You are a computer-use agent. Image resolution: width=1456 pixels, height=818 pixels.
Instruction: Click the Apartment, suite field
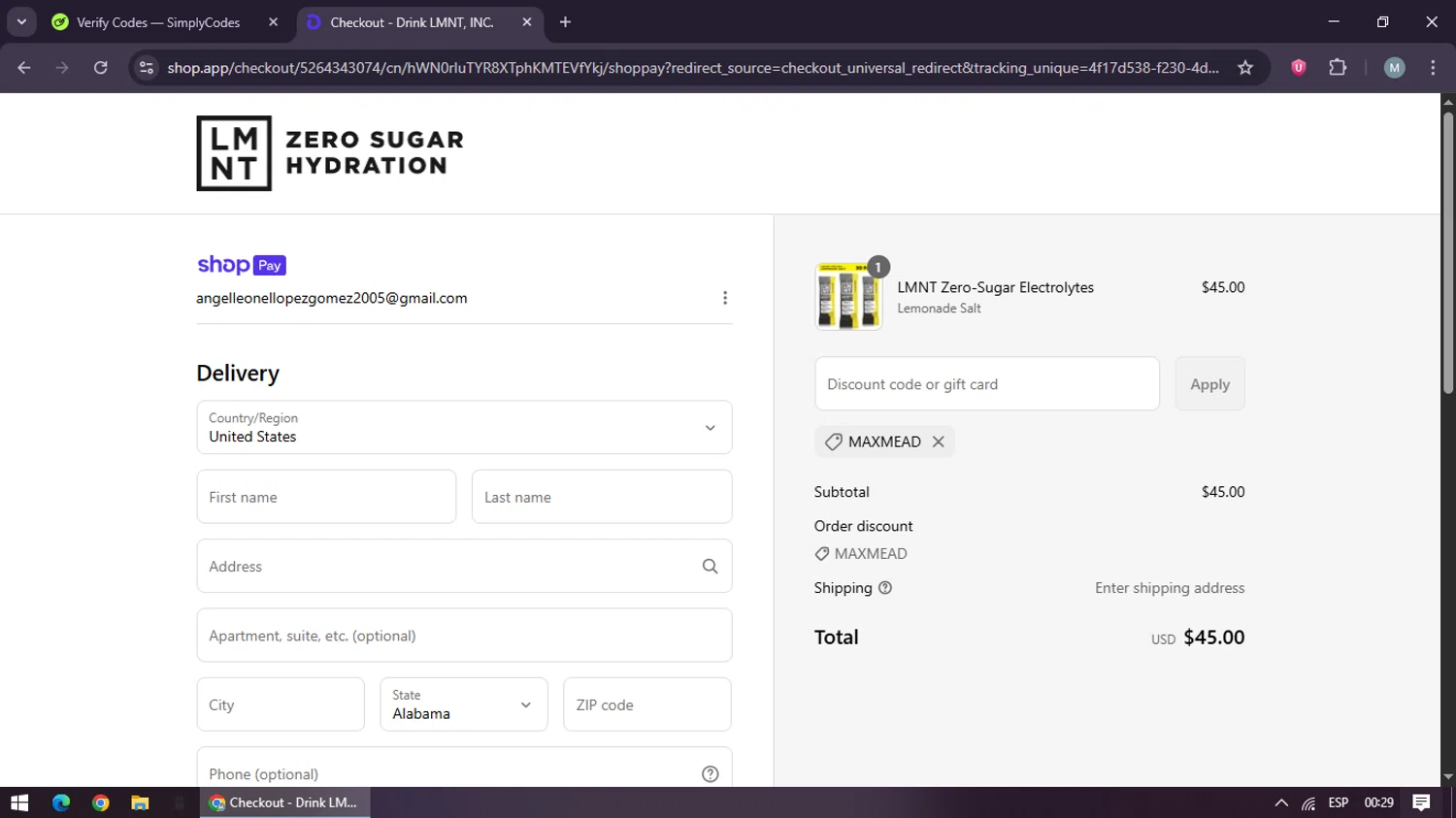(x=464, y=636)
